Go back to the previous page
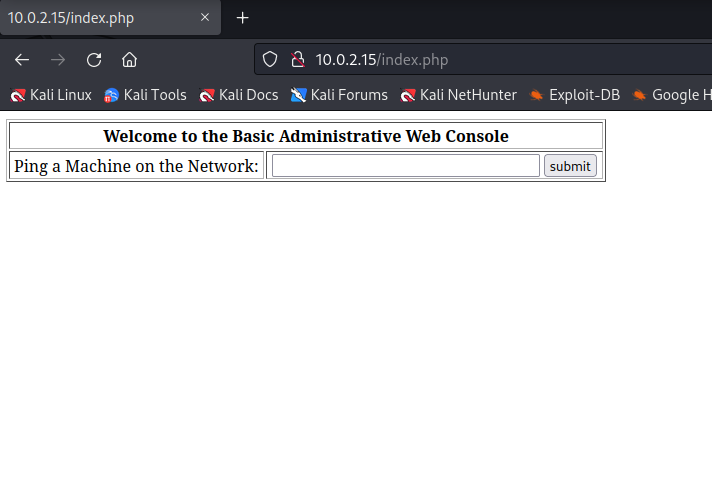 (22, 60)
